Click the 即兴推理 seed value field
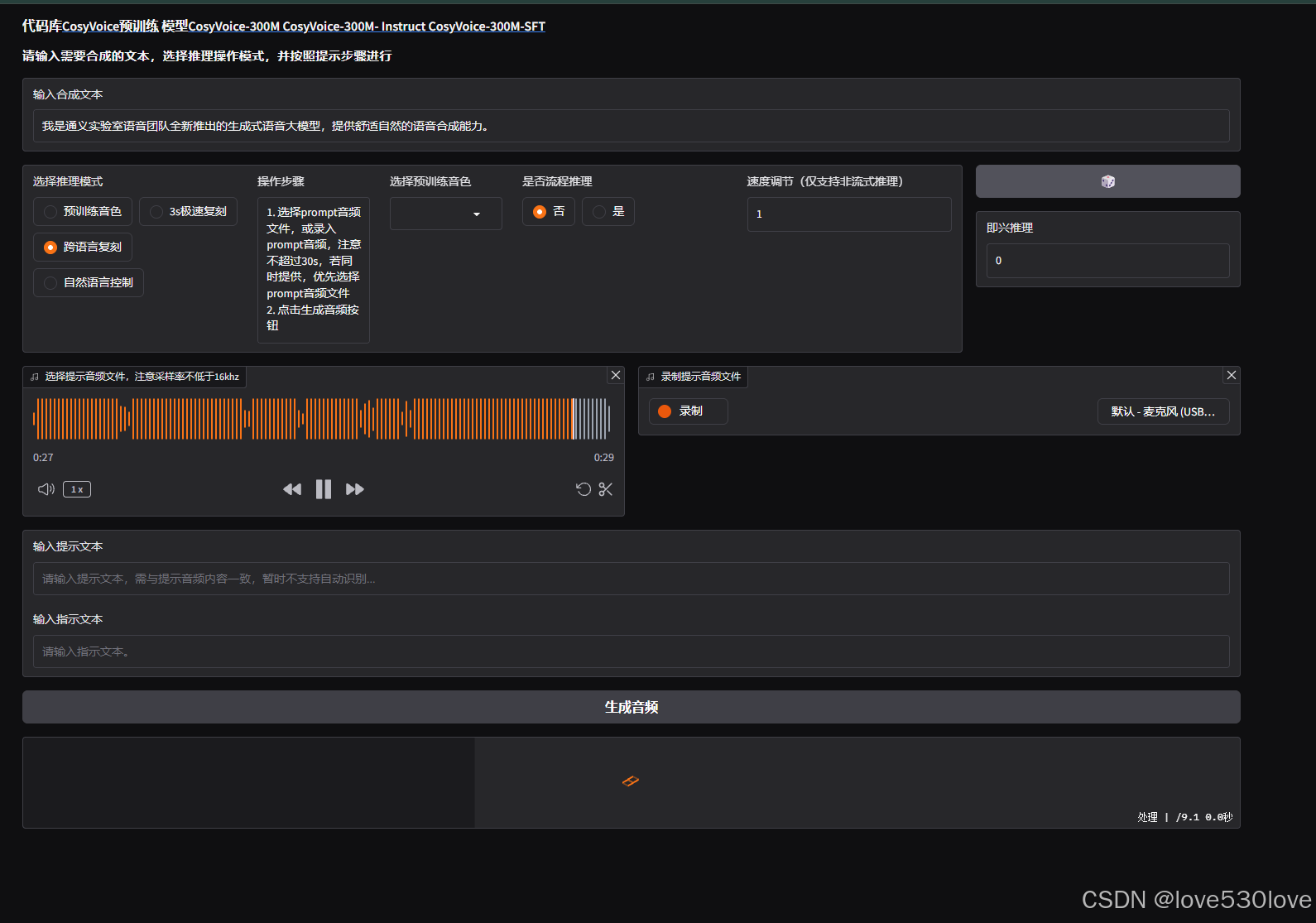The width and height of the screenshot is (1316, 923). pos(1107,261)
